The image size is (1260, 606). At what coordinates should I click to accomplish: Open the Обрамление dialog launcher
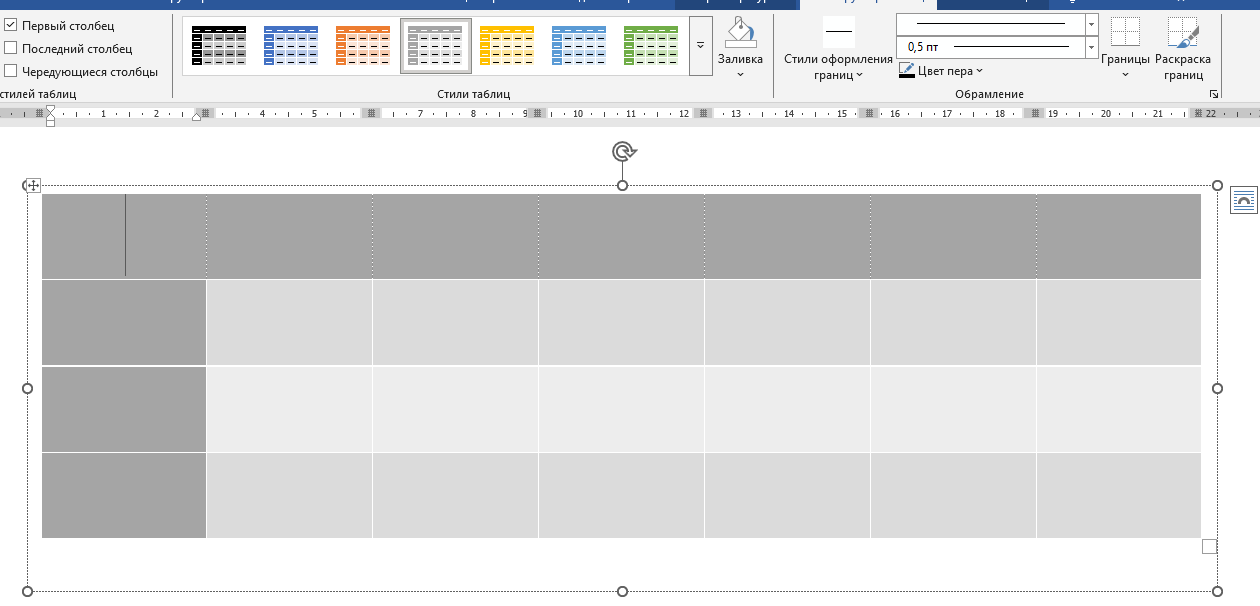tap(1214, 94)
